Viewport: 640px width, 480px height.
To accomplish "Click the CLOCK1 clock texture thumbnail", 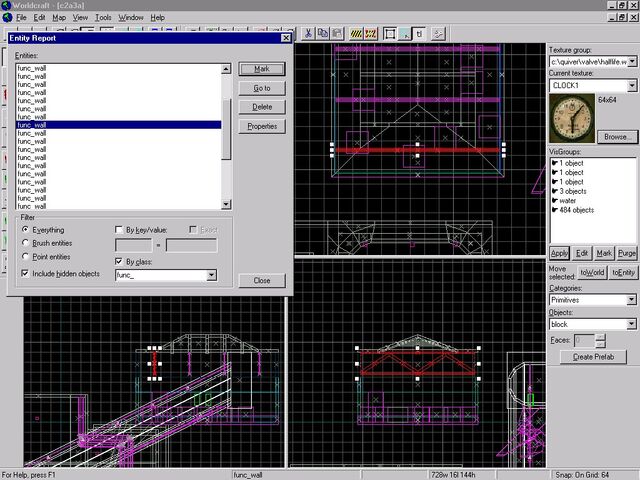I will pyautogui.click(x=572, y=118).
